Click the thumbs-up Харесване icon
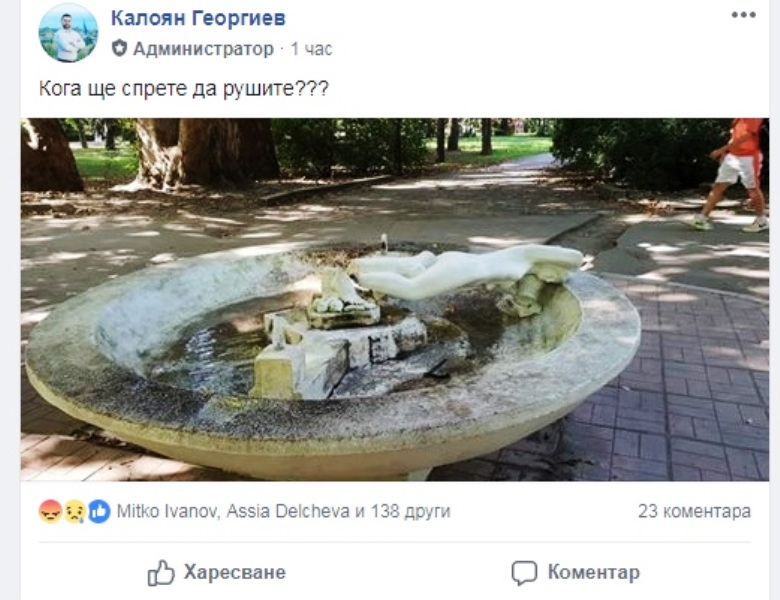The image size is (780, 600). pyautogui.click(x=161, y=573)
